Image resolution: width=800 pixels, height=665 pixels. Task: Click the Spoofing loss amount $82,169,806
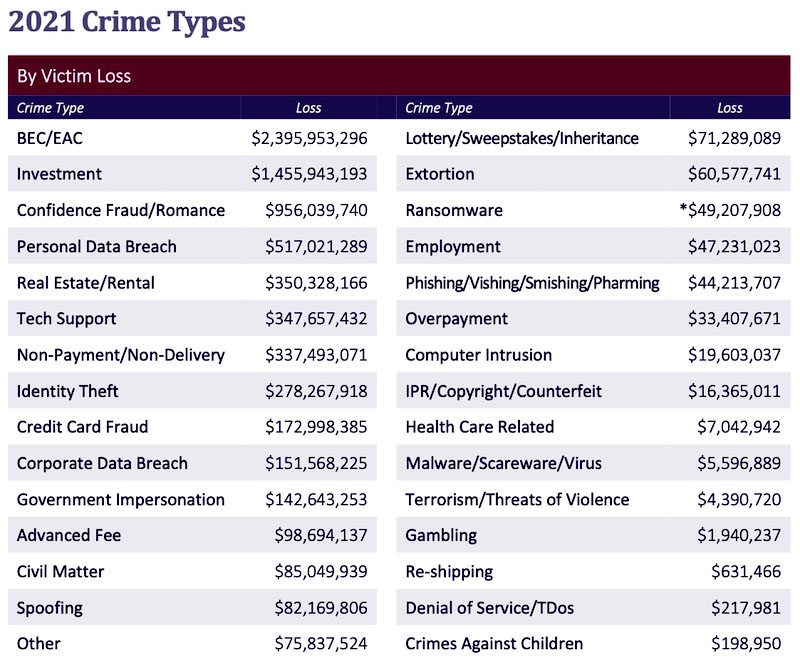click(321, 608)
